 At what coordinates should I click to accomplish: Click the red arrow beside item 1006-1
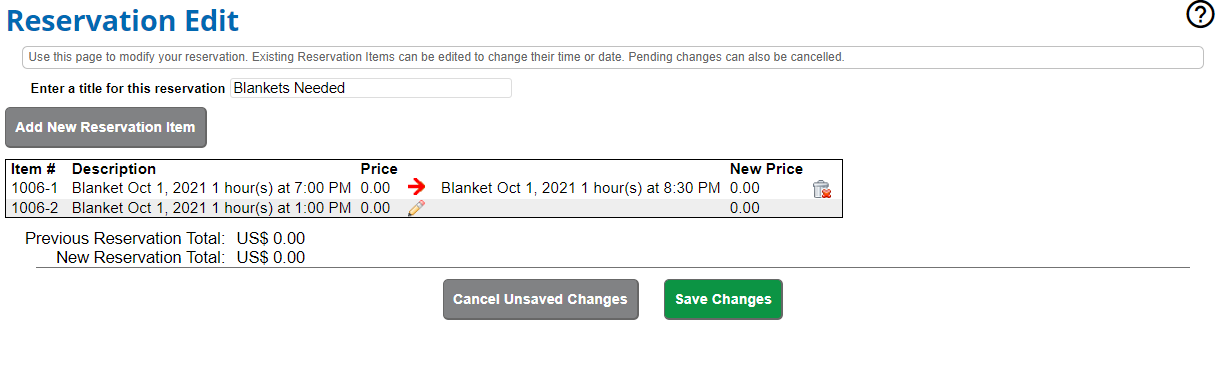click(417, 187)
